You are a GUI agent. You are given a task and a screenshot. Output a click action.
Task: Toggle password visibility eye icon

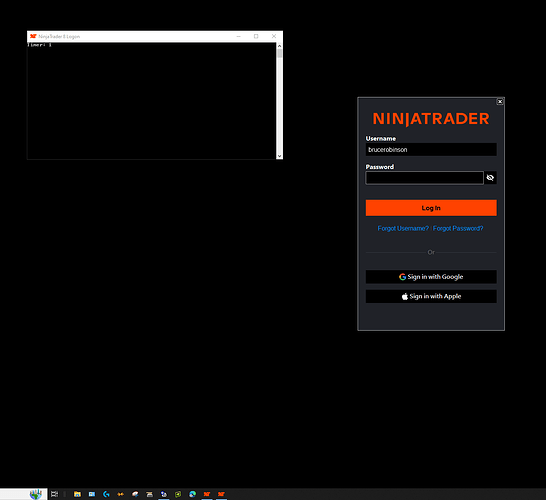(490, 178)
